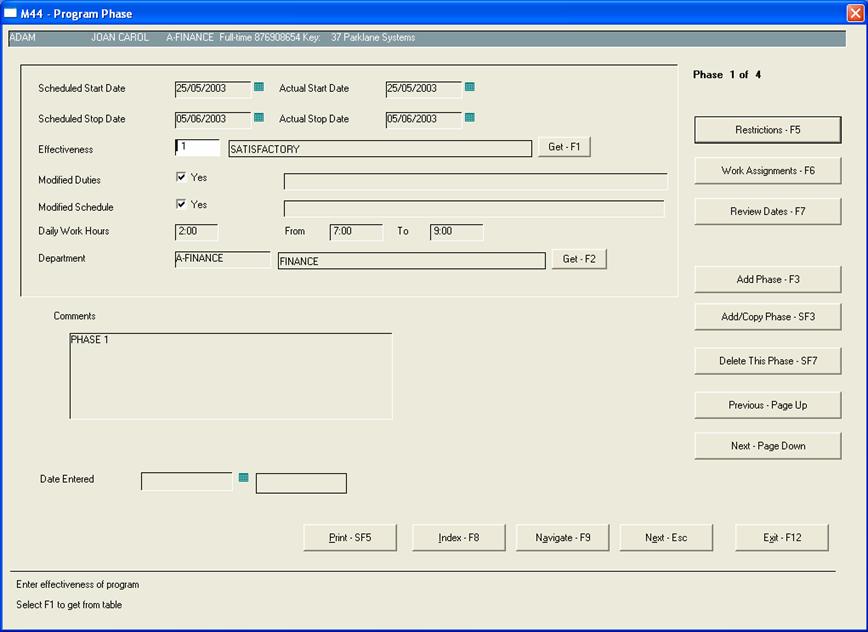Click the Scheduled Start Date field
The width and height of the screenshot is (868, 632).
point(213,89)
